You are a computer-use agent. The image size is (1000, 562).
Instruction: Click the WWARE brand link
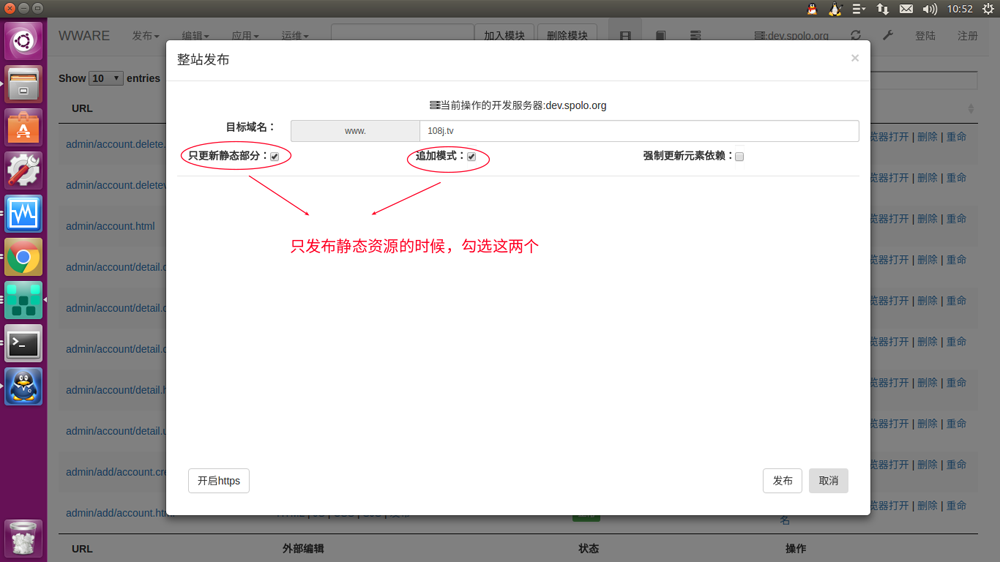pyautogui.click(x=84, y=36)
